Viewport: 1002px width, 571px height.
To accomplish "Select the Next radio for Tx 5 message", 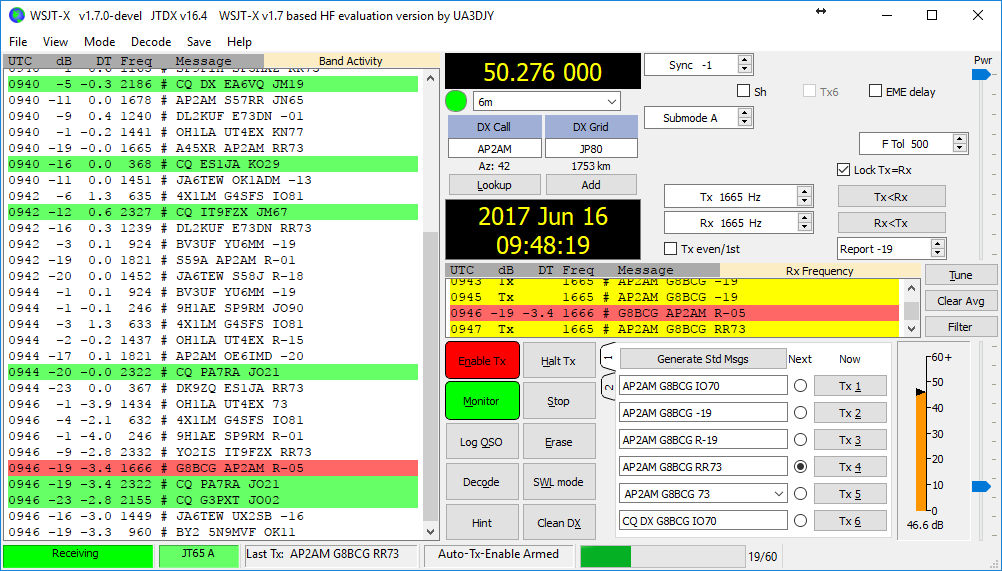I will click(x=800, y=494).
